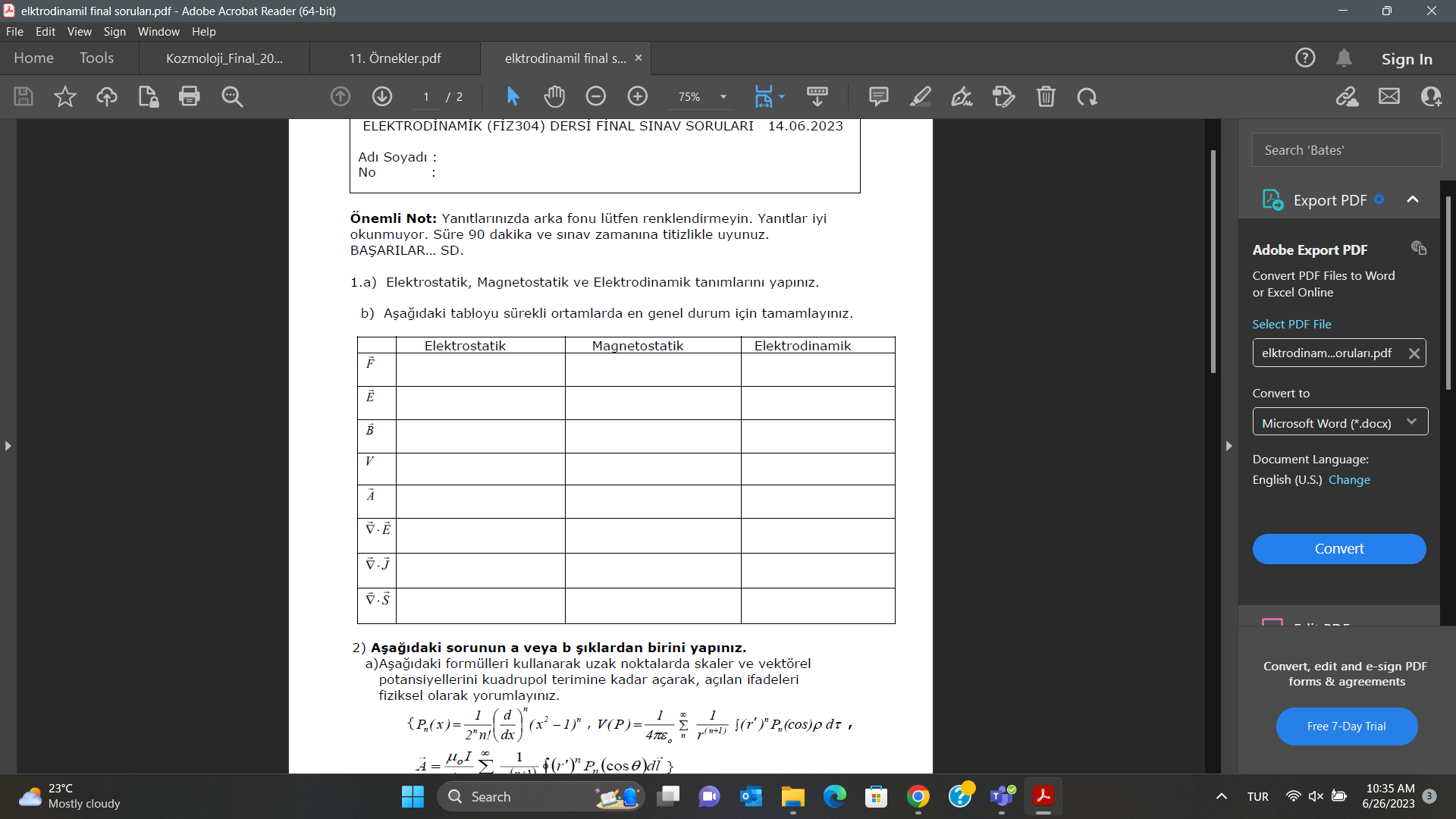The image size is (1456, 819).
Task: Collapse right tools pane arrow
Action: pos(1228,446)
